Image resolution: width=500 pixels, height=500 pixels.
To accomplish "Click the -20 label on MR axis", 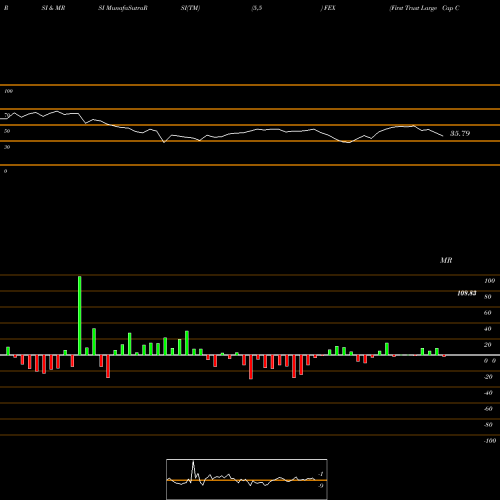I will tap(488, 377).
